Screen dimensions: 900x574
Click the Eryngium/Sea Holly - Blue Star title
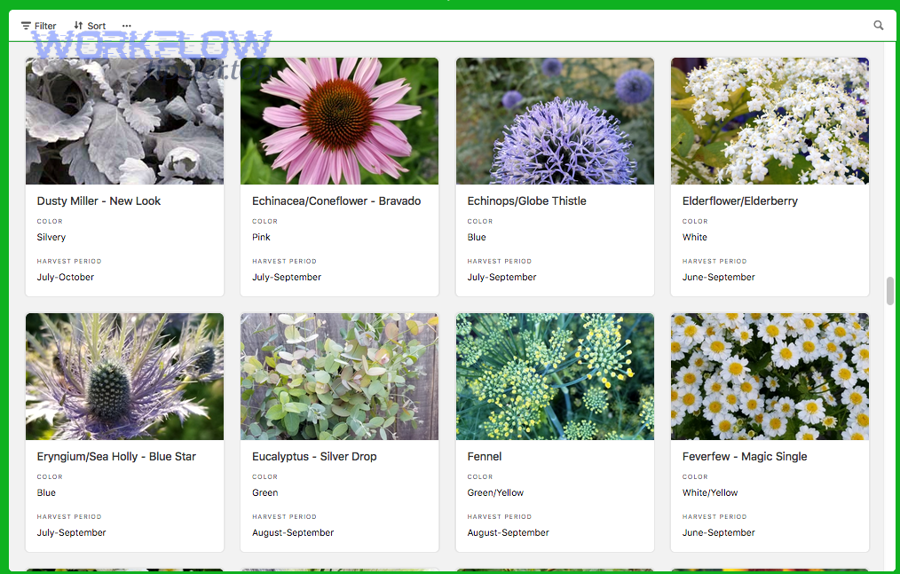coord(116,457)
